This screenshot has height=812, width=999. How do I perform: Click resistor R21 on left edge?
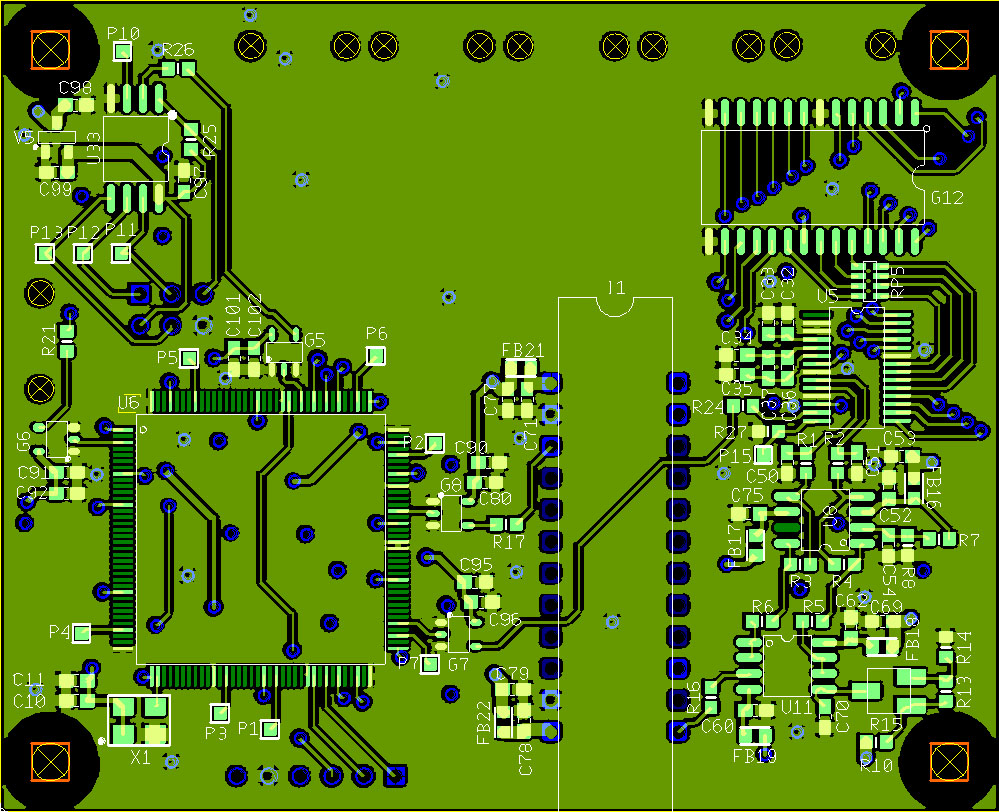[66, 339]
